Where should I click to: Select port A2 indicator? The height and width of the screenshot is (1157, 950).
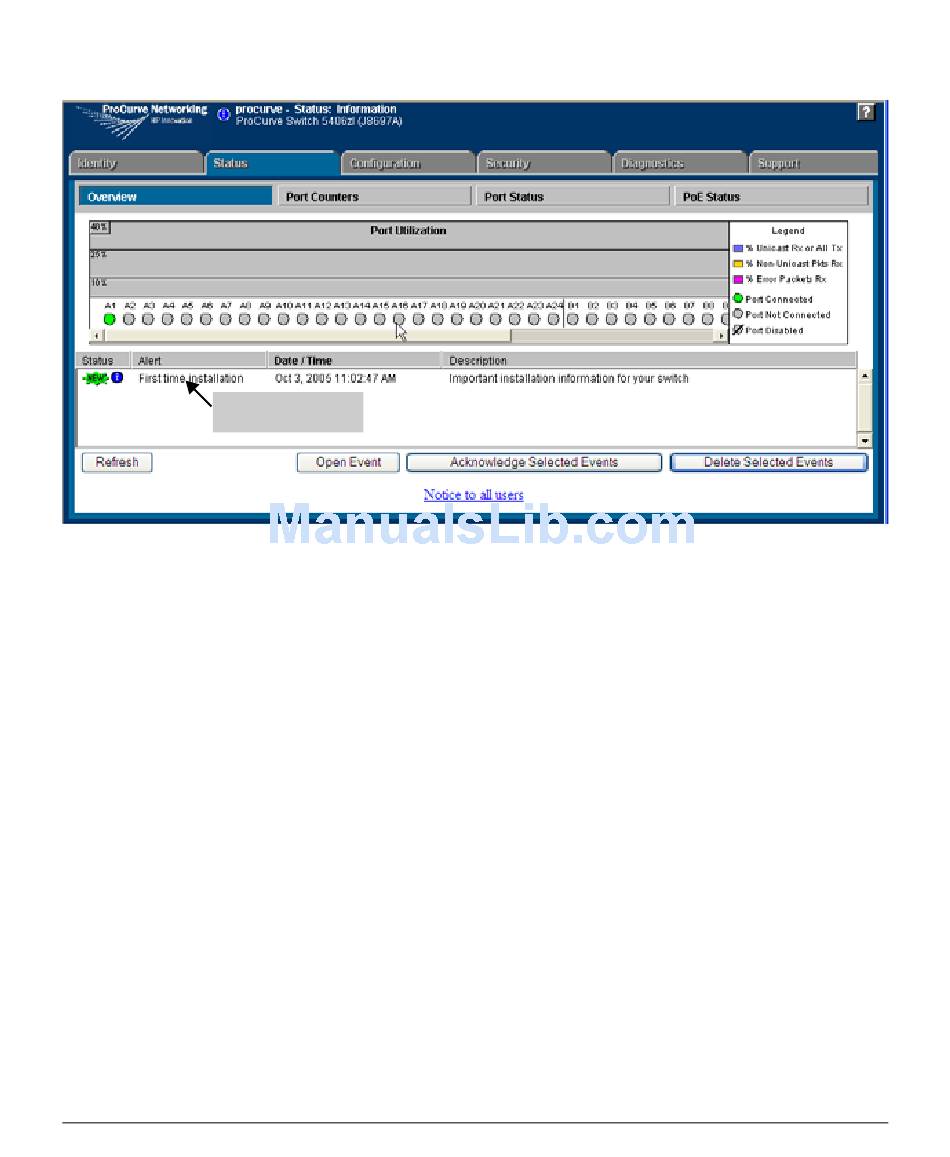[x=128, y=319]
